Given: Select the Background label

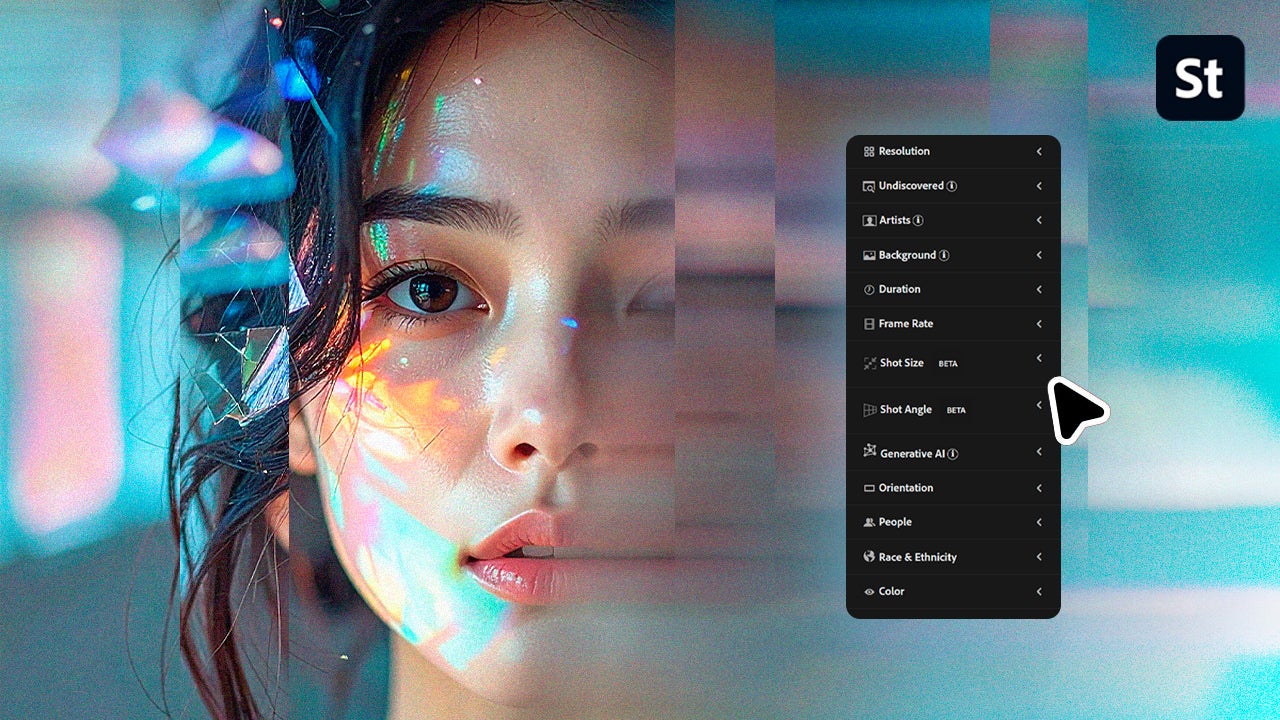Looking at the screenshot, I should (x=907, y=255).
